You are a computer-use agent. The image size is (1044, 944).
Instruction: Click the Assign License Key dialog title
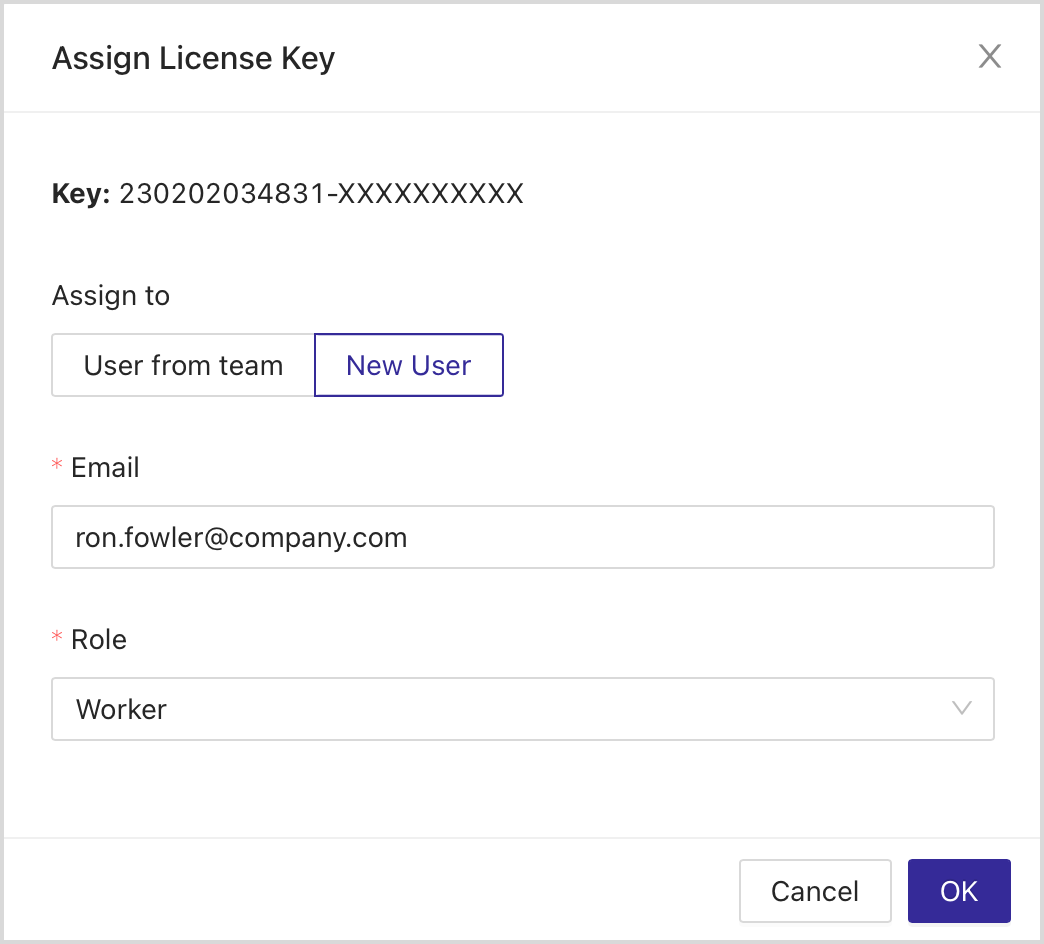coord(193,57)
